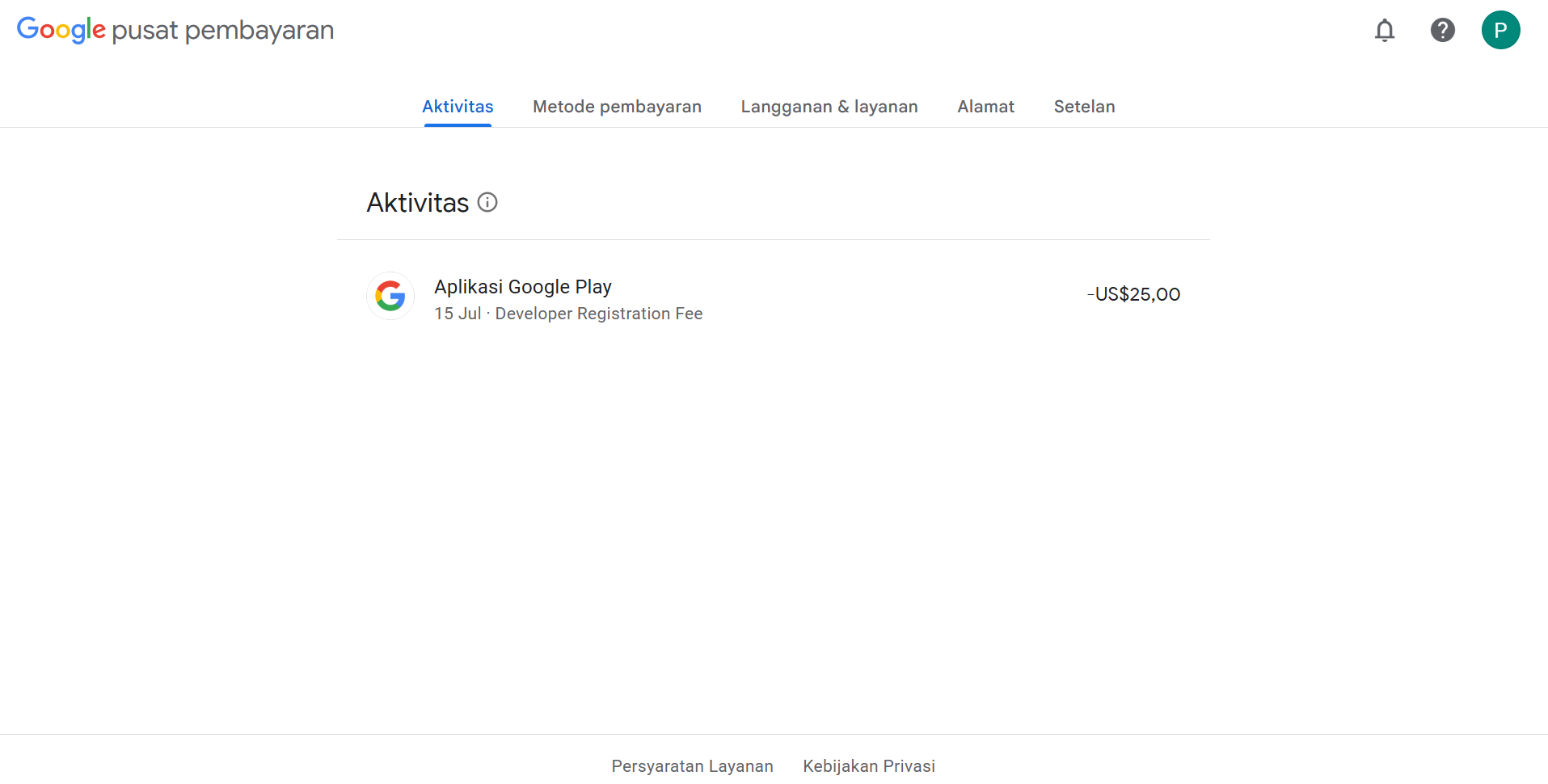Click the Google logo in the header

tap(61, 30)
